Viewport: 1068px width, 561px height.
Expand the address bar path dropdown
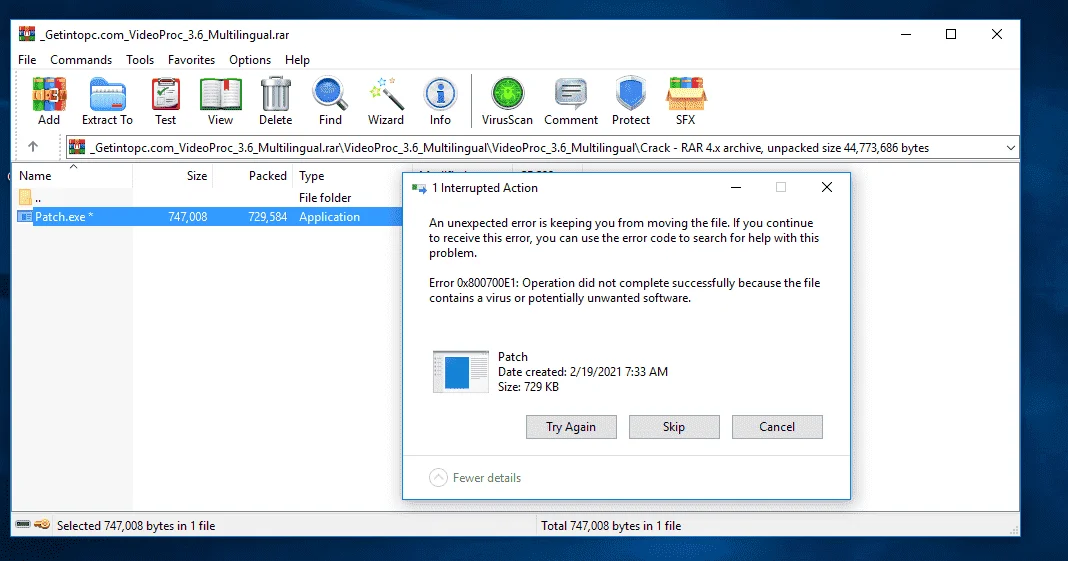pyautogui.click(x=1011, y=148)
